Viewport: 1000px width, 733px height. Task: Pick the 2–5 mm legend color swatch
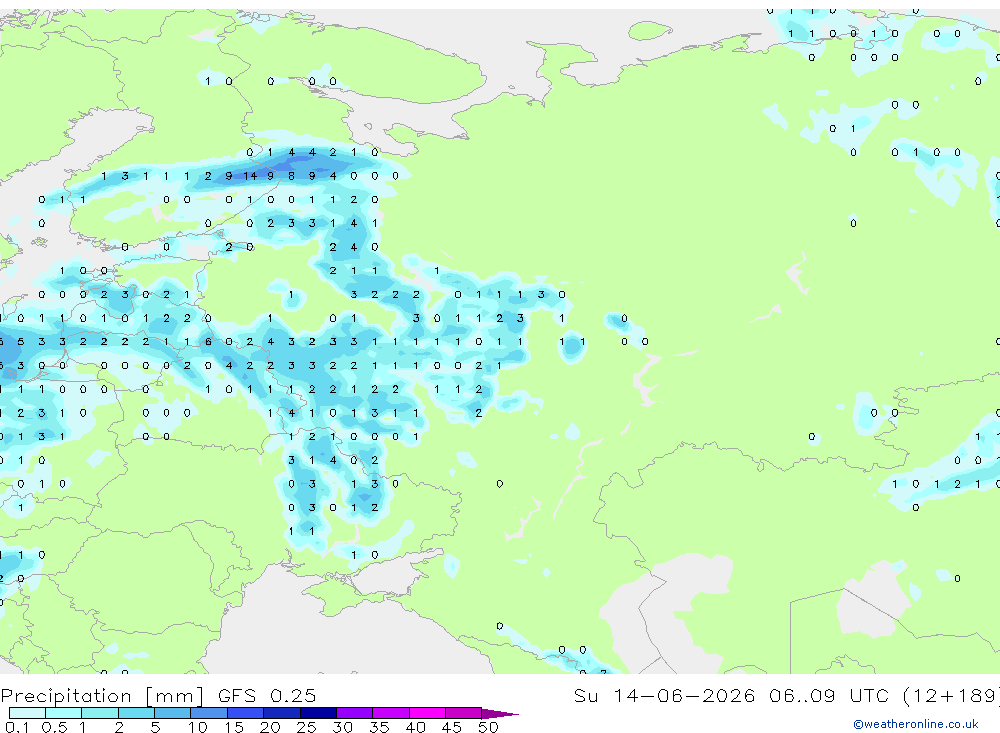tap(136, 713)
